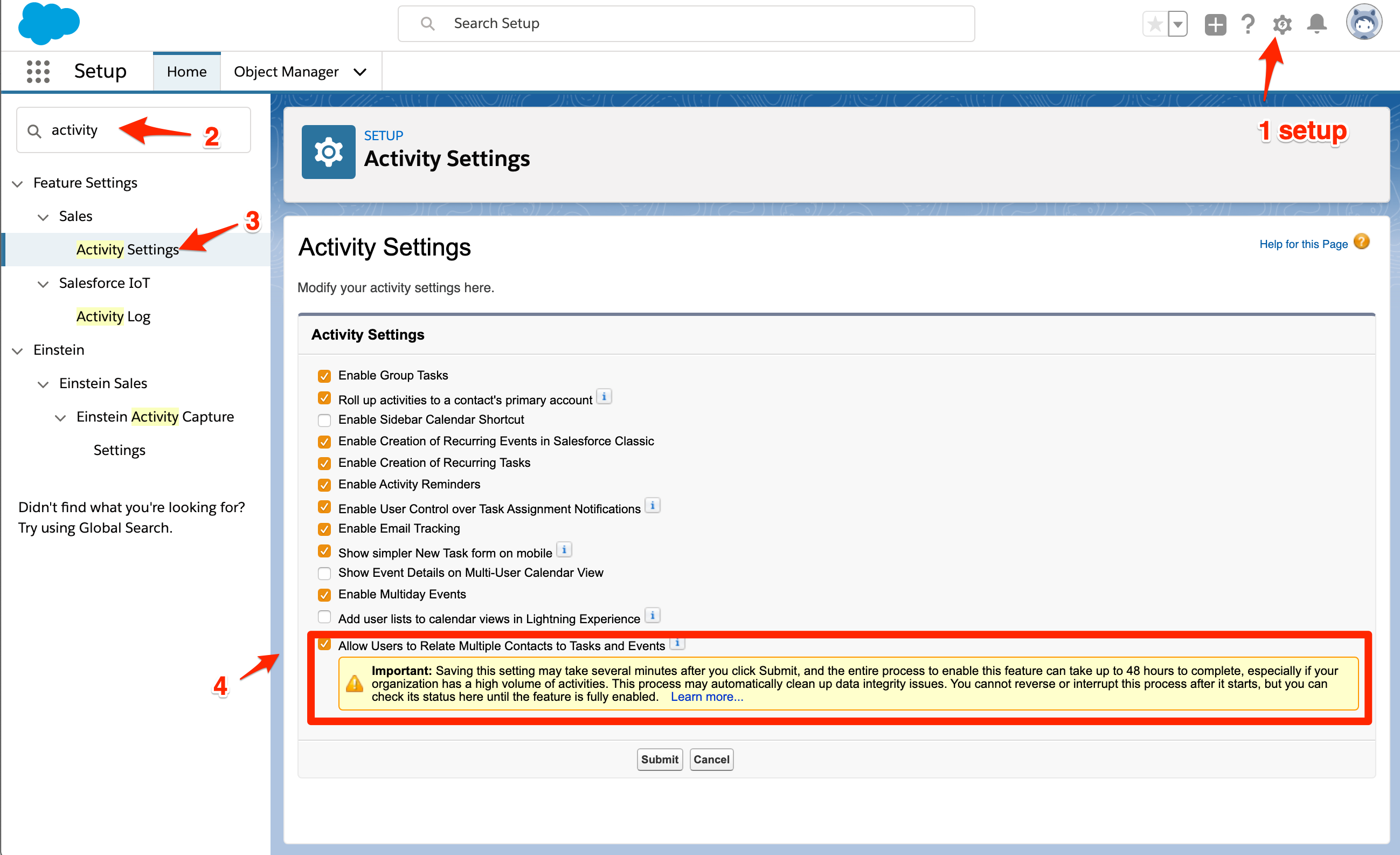Viewport: 1400px width, 855px height.
Task: Toggle Allow Users to Relate Multiple Contacts
Action: pyautogui.click(x=324, y=644)
